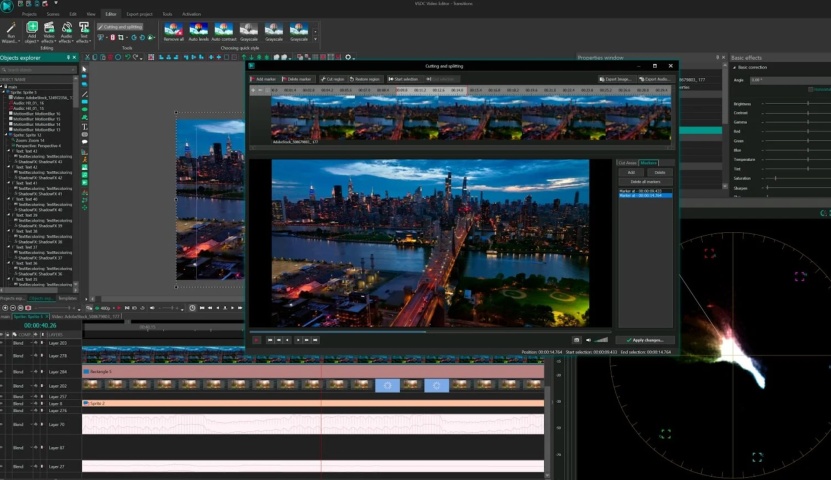The image size is (831, 480).
Task: Open Audio effects in the ribbon
Action: click(x=66, y=32)
